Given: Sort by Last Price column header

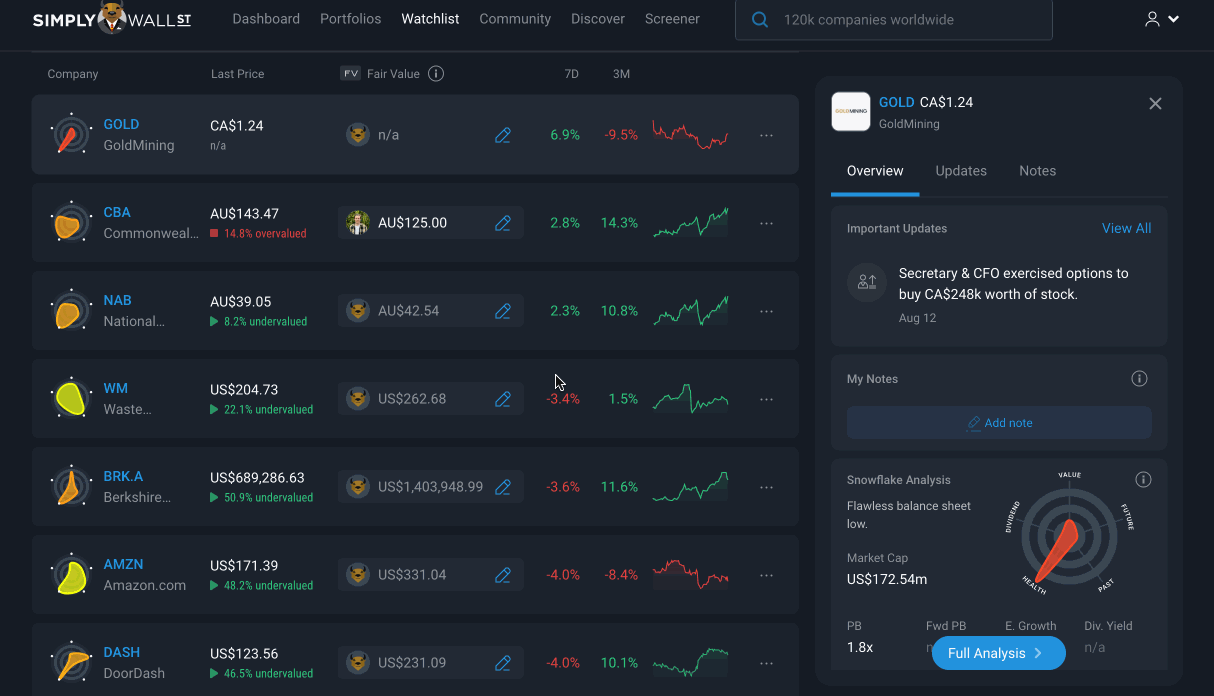Looking at the screenshot, I should (x=238, y=74).
